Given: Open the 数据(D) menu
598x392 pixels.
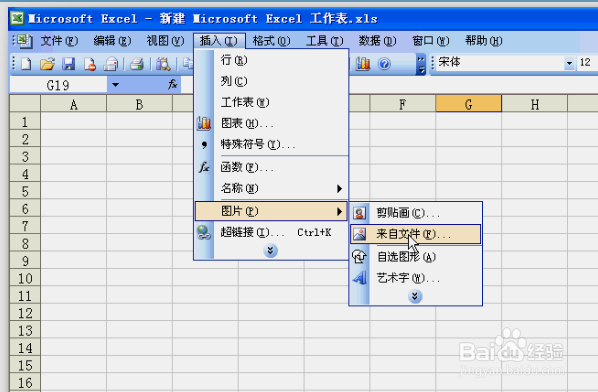Looking at the screenshot, I should [378, 41].
